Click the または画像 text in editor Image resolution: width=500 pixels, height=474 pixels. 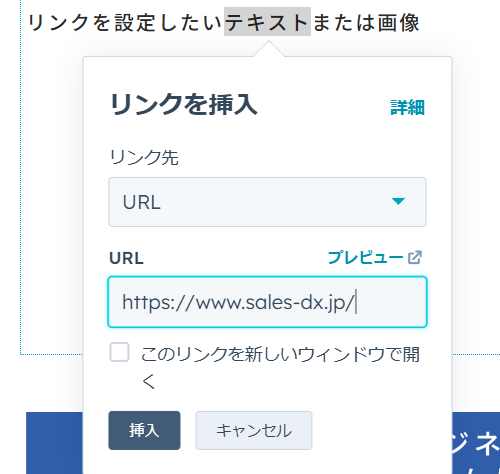[366, 23]
